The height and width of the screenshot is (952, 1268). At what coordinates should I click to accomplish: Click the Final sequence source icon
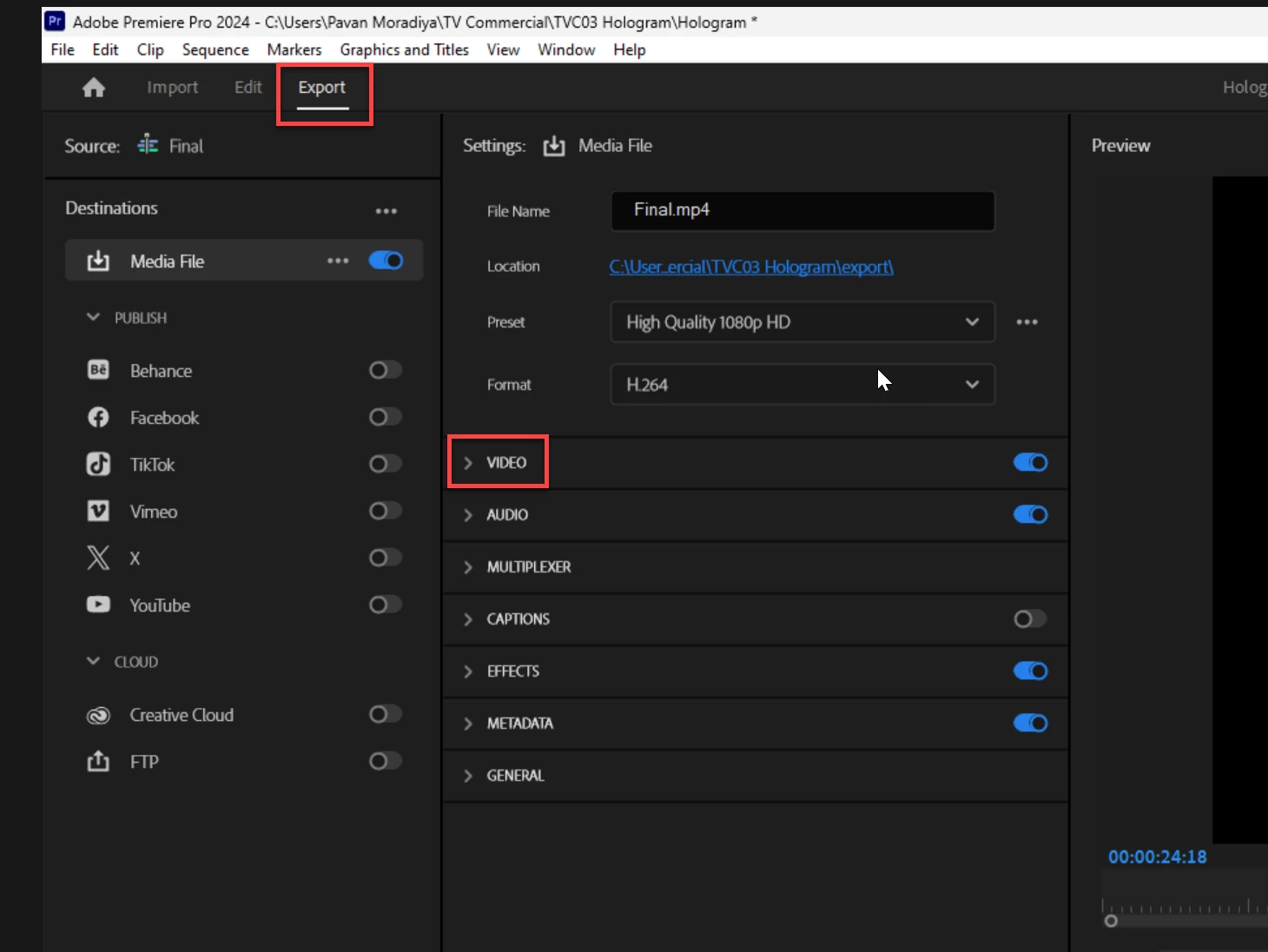click(x=148, y=144)
